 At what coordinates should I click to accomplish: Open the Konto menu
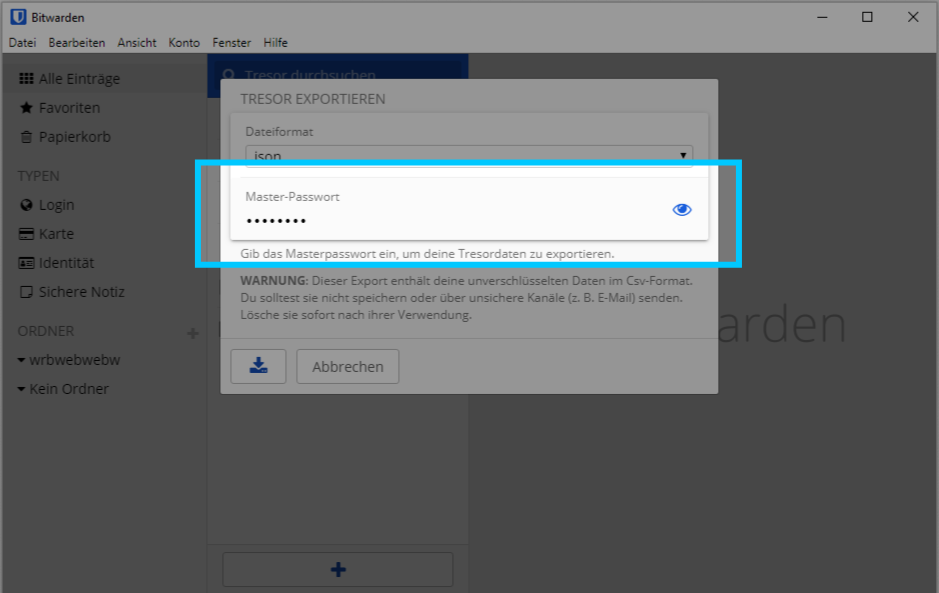coord(184,43)
